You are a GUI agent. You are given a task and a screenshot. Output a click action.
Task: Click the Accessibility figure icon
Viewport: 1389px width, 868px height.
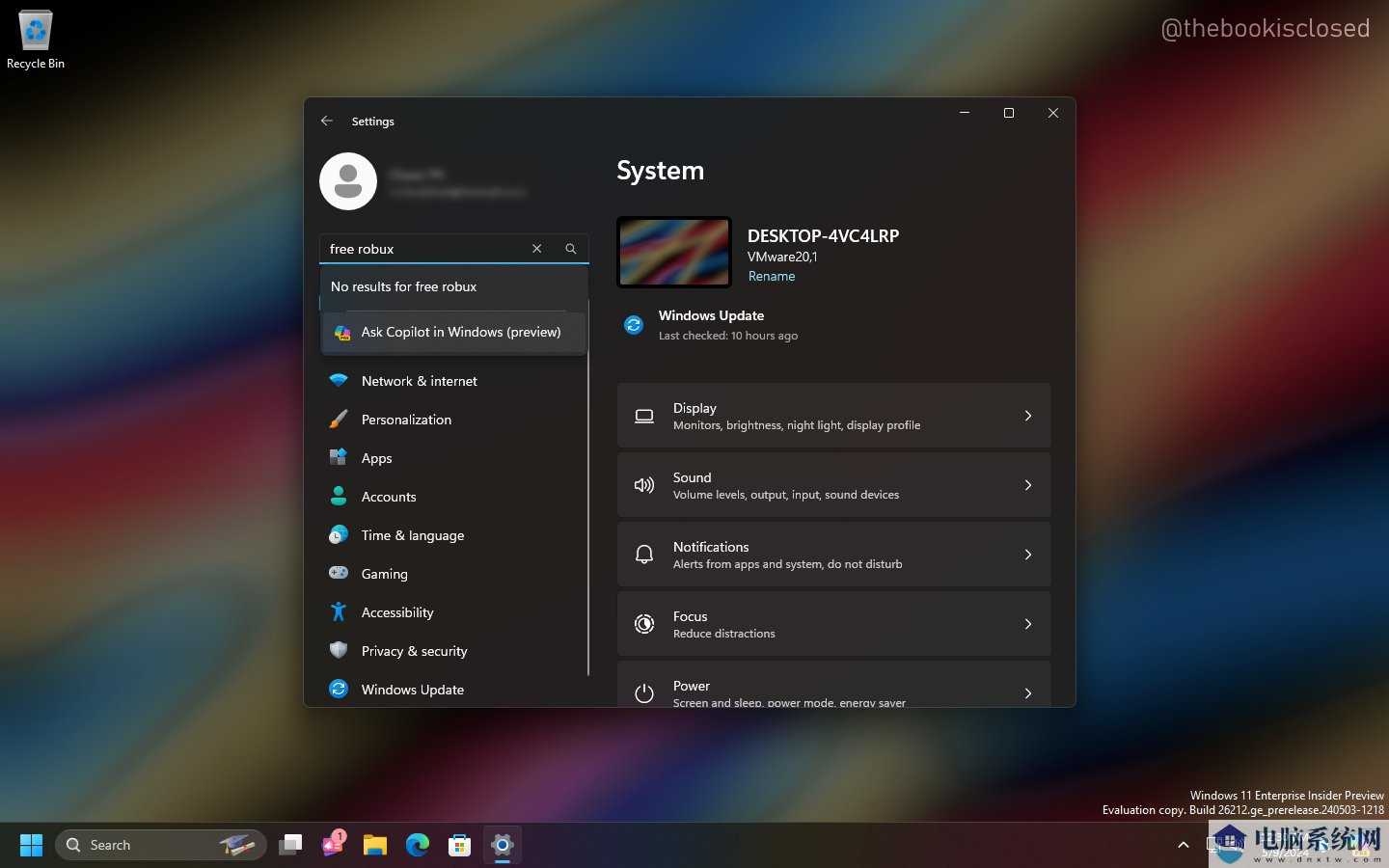[339, 611]
